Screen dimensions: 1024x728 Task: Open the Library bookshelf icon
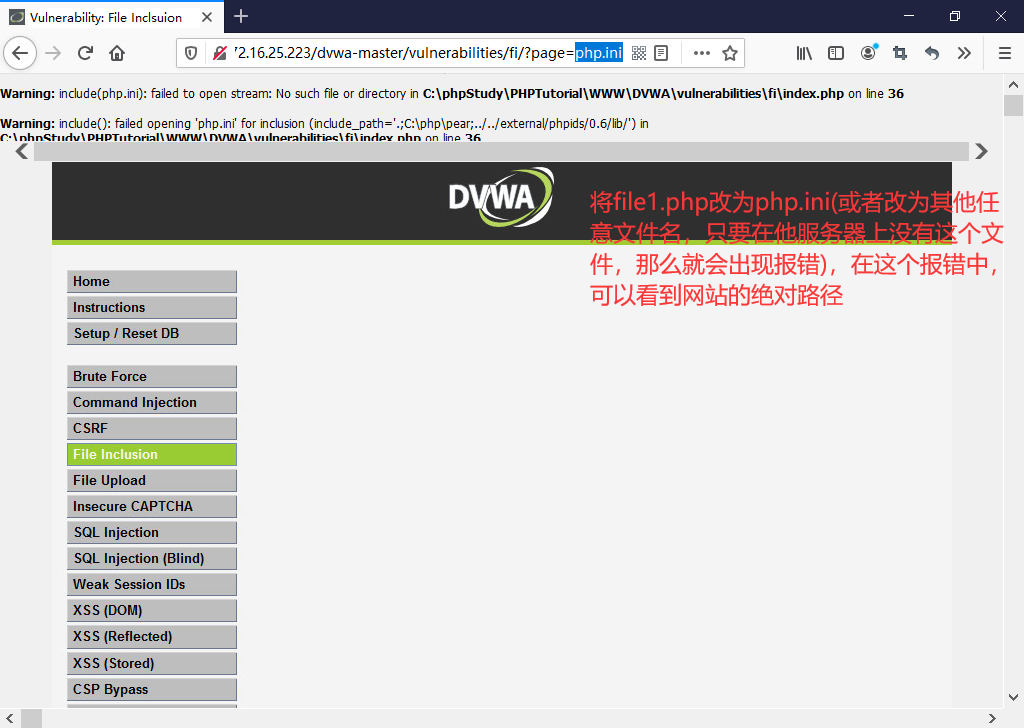pos(804,53)
